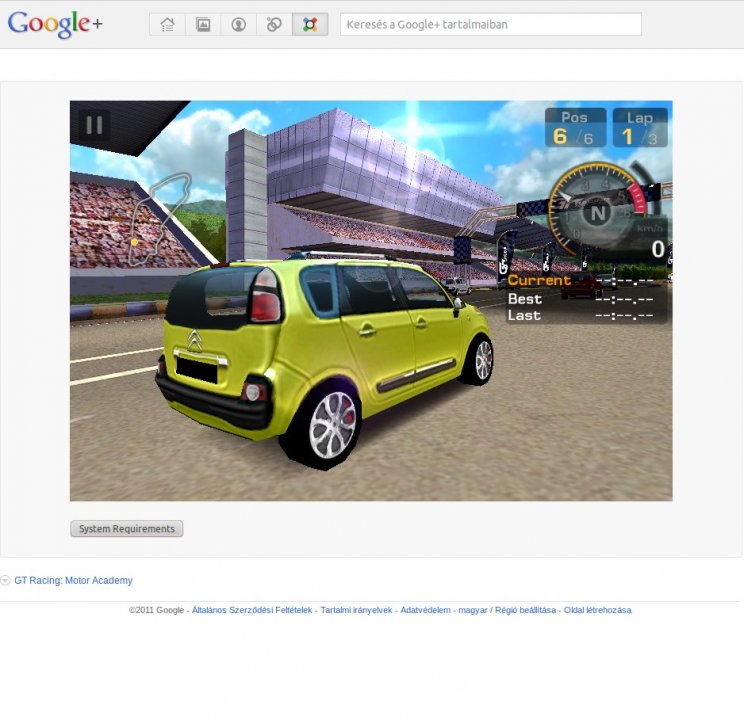The height and width of the screenshot is (724, 744).
Task: Open the Profile icon in toolbar
Action: (239, 24)
